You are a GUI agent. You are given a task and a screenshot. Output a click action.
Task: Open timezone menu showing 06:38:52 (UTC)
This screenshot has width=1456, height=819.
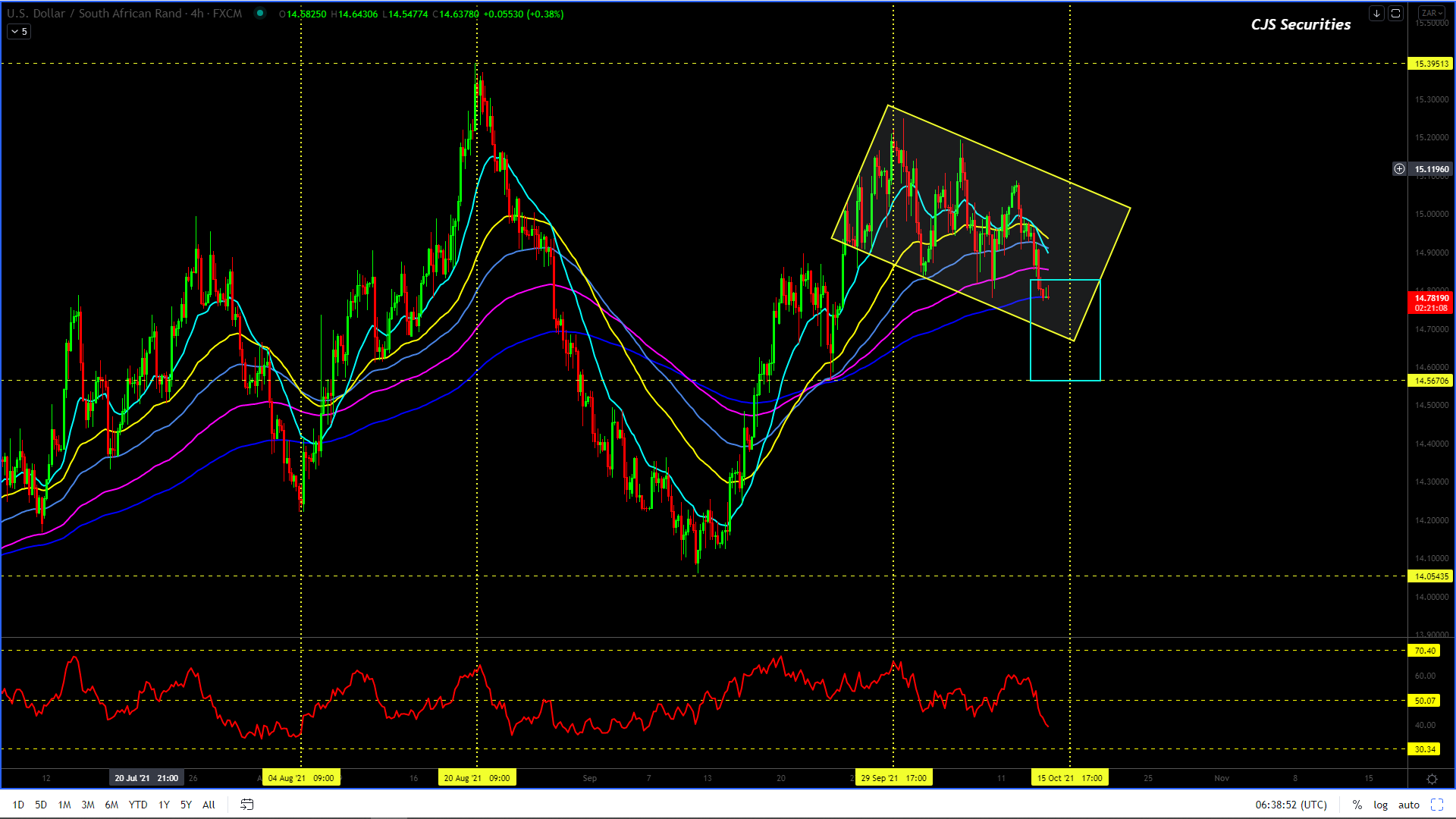tap(1291, 805)
